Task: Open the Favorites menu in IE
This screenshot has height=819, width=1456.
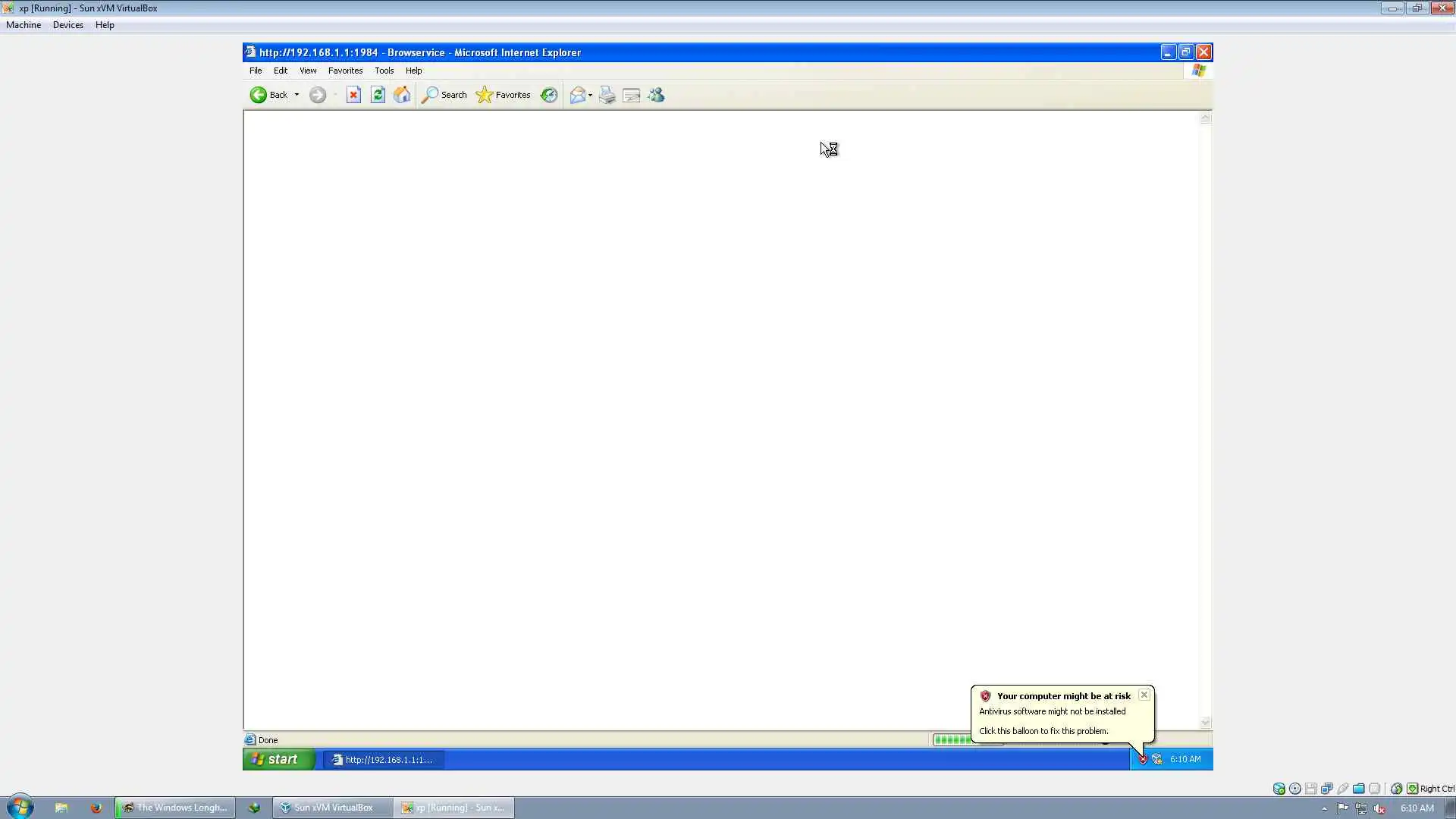Action: (345, 71)
